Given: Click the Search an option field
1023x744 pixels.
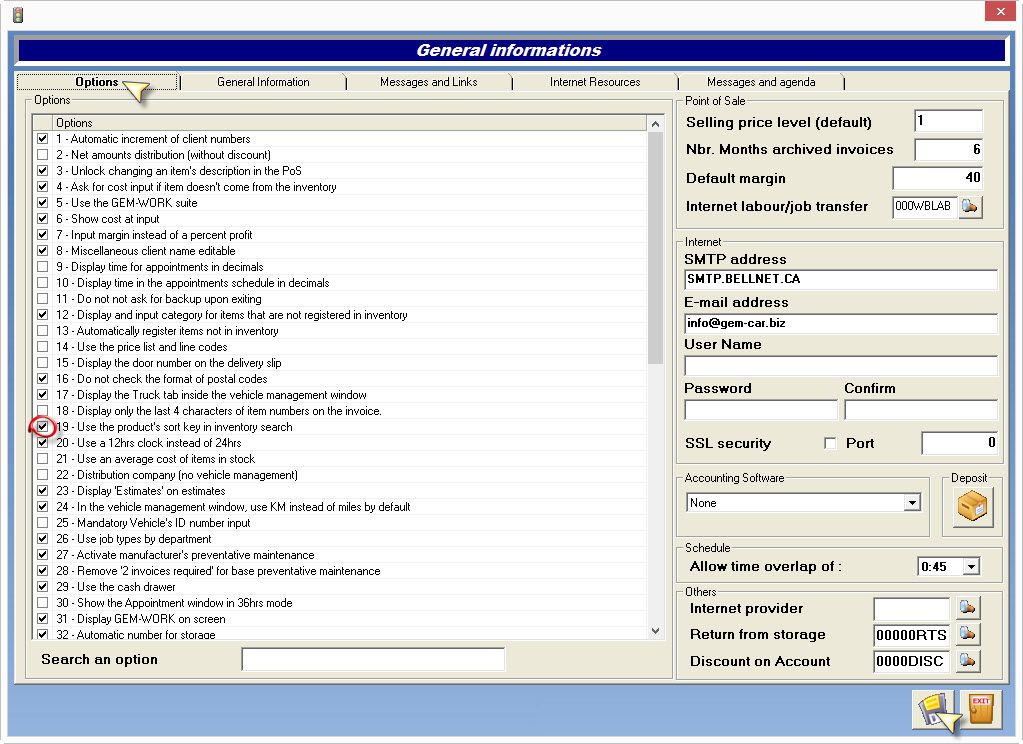Looking at the screenshot, I should [x=373, y=659].
